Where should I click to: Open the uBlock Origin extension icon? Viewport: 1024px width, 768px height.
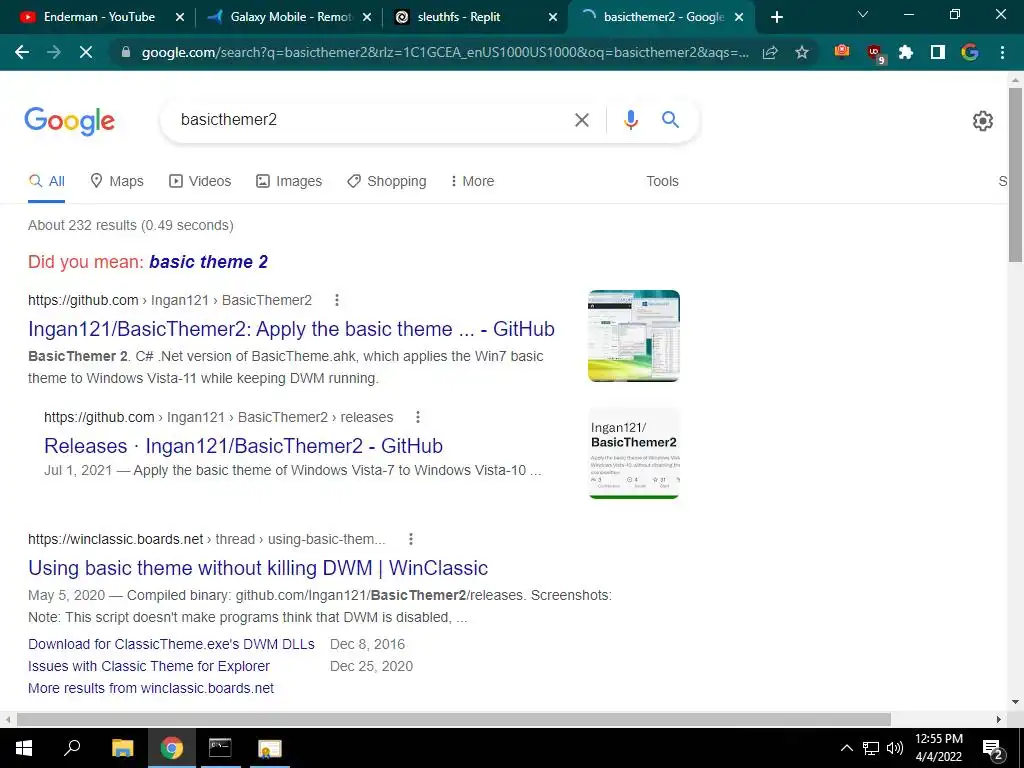tap(874, 54)
